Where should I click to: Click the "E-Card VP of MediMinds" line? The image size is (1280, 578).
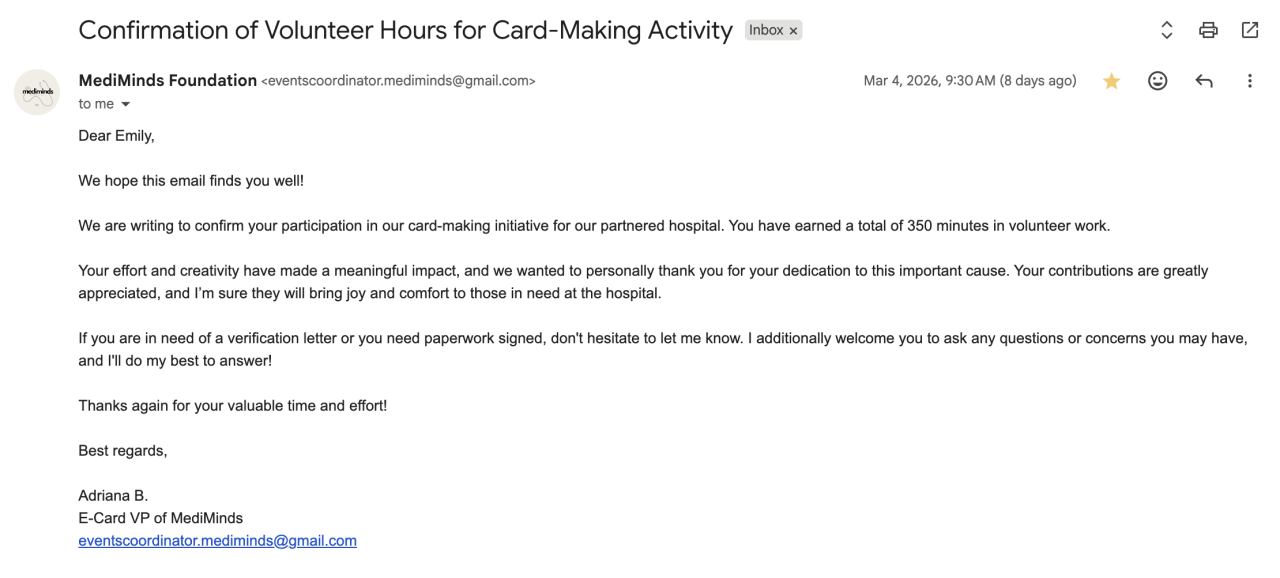pyautogui.click(x=160, y=518)
